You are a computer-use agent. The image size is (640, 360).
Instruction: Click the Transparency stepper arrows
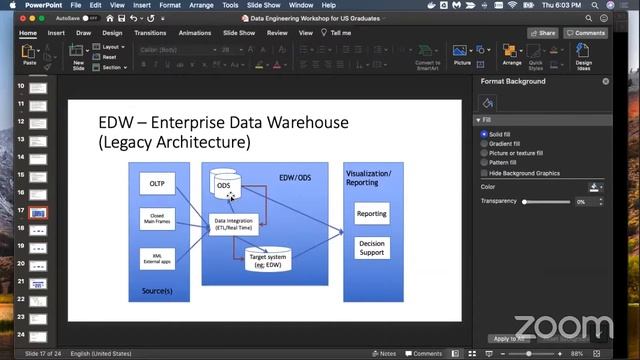[x=600, y=202]
